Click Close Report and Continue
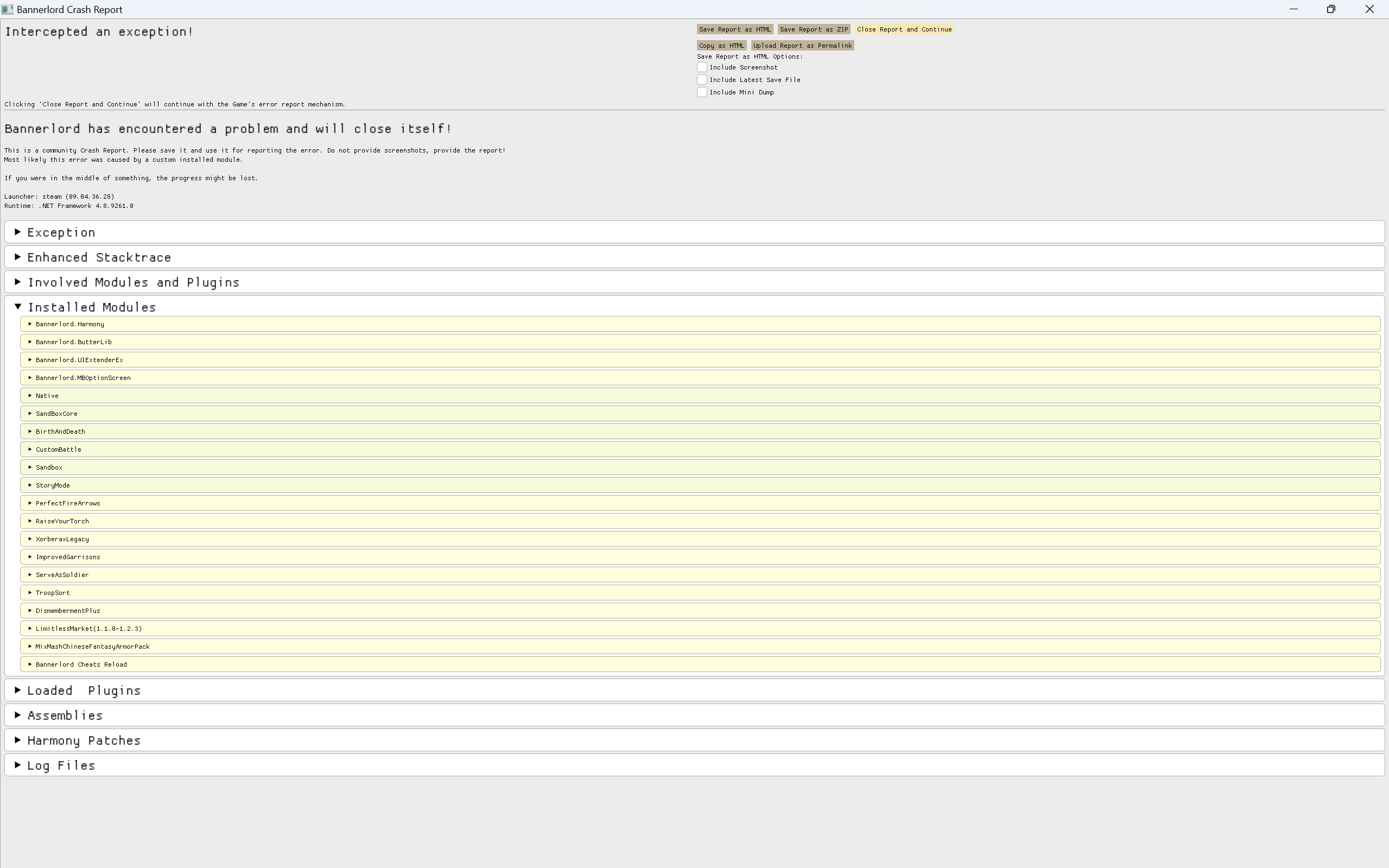 [x=904, y=29]
